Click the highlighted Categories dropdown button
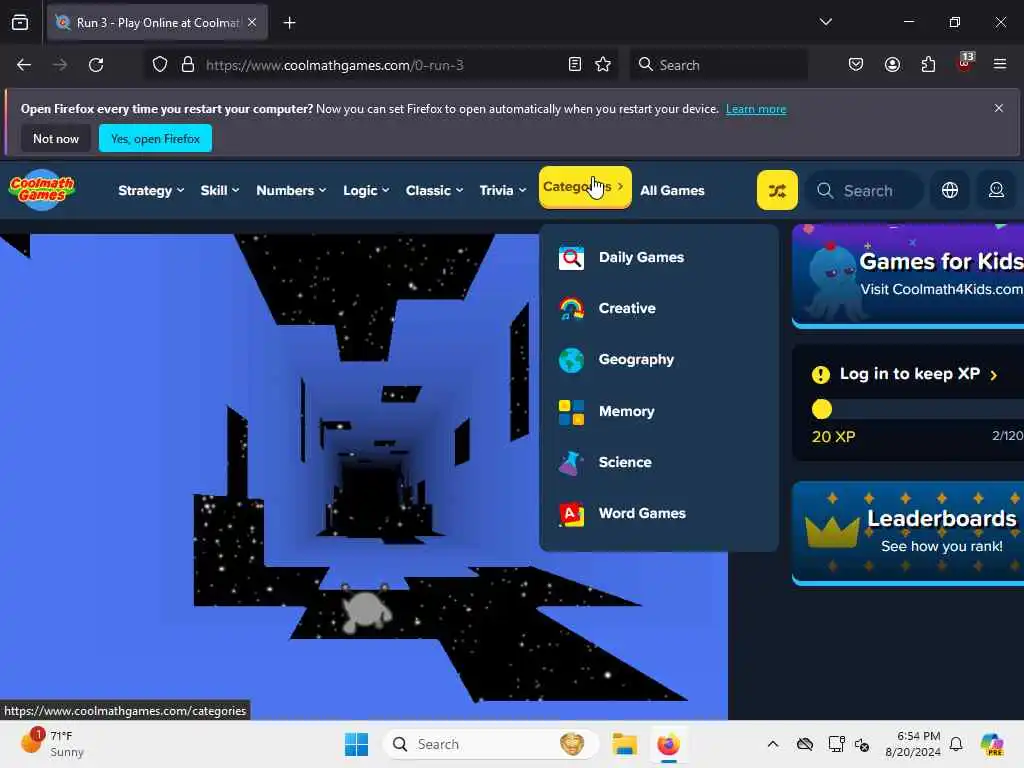This screenshot has height=768, width=1024. tap(584, 187)
